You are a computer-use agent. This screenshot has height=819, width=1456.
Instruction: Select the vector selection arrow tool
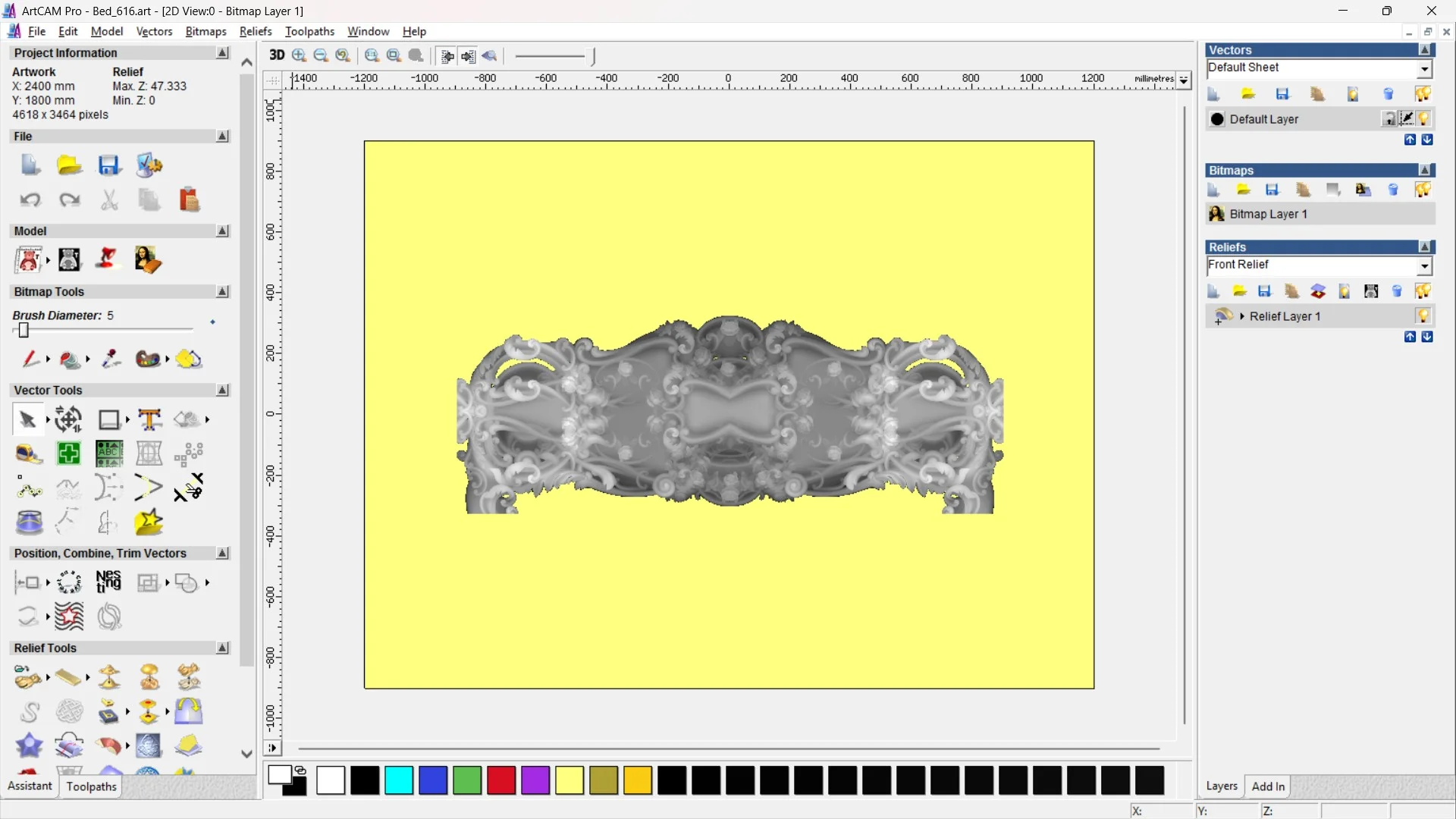(27, 419)
